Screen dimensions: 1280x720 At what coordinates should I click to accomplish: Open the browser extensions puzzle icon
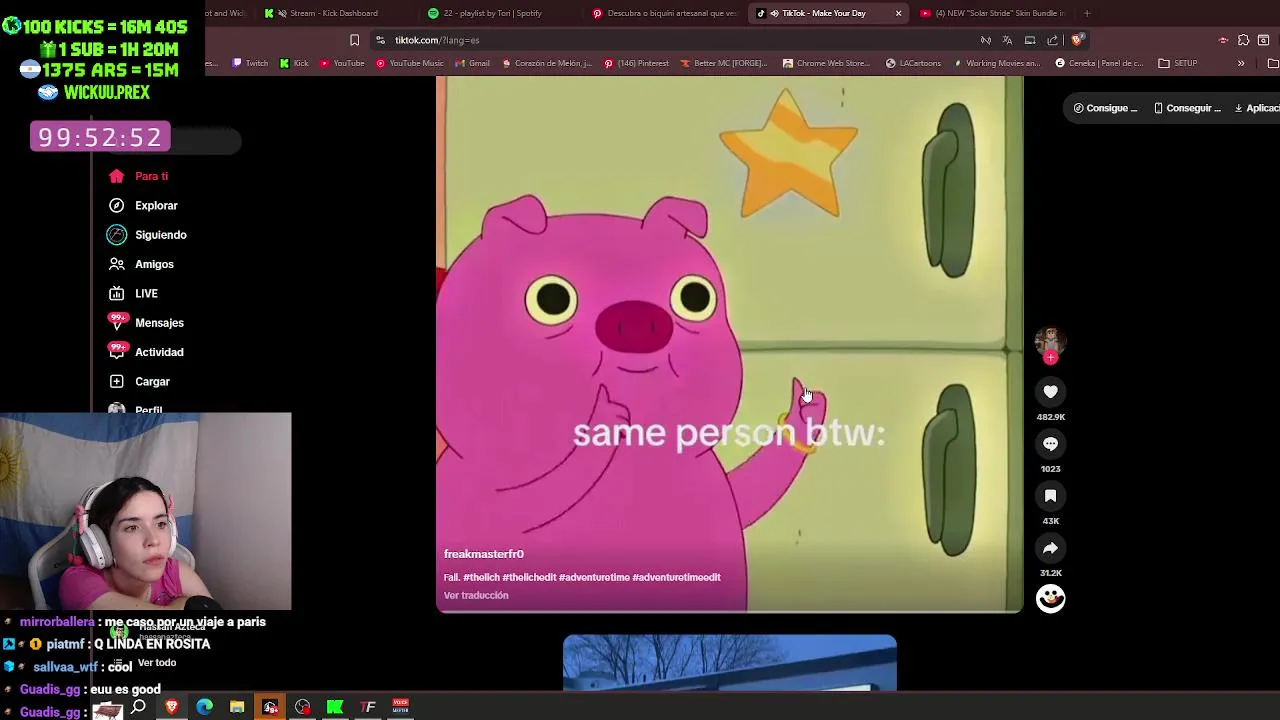(x=1243, y=40)
